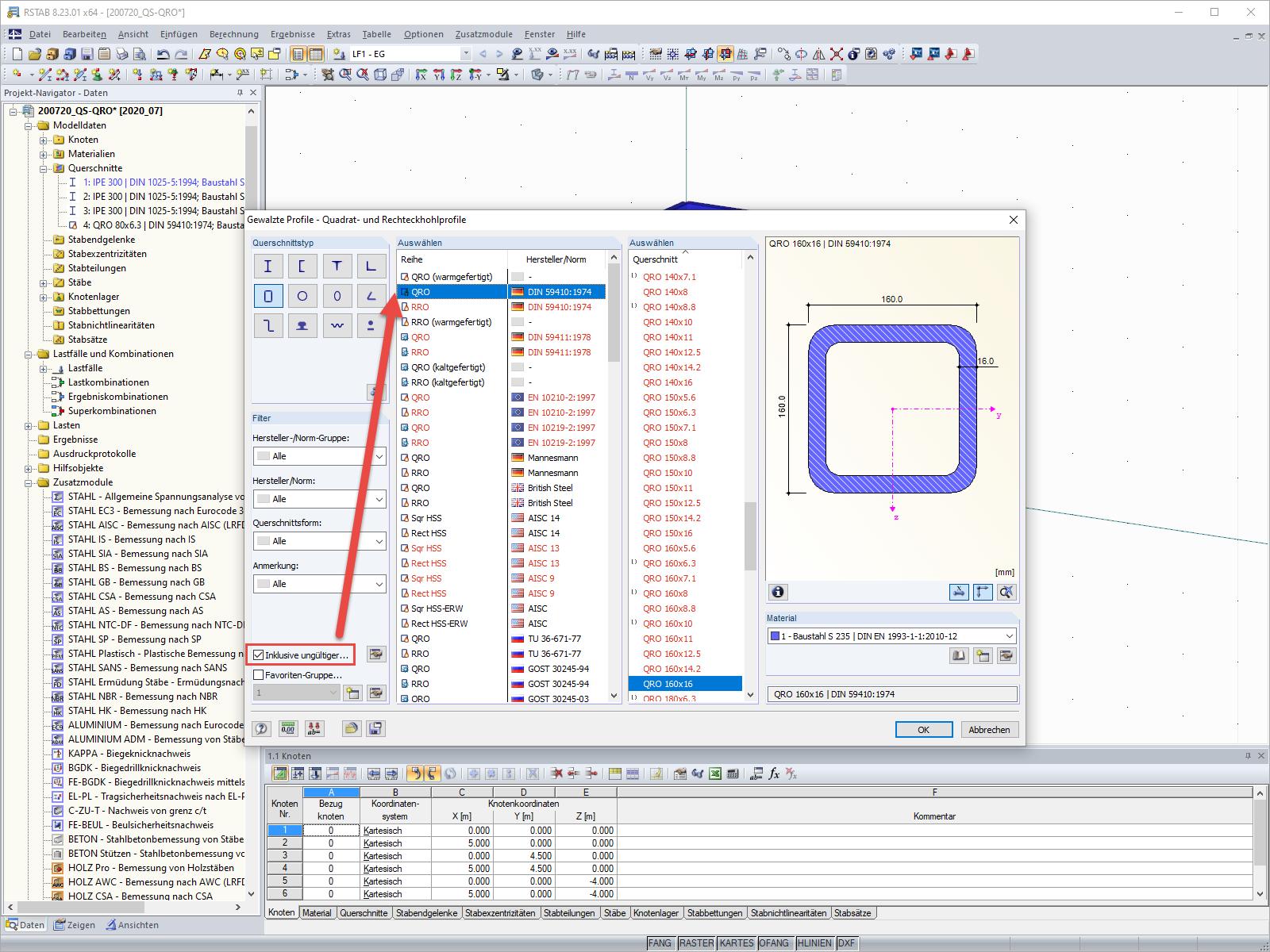
Task: Switch to the Knotenlager table tab
Action: pos(656,913)
